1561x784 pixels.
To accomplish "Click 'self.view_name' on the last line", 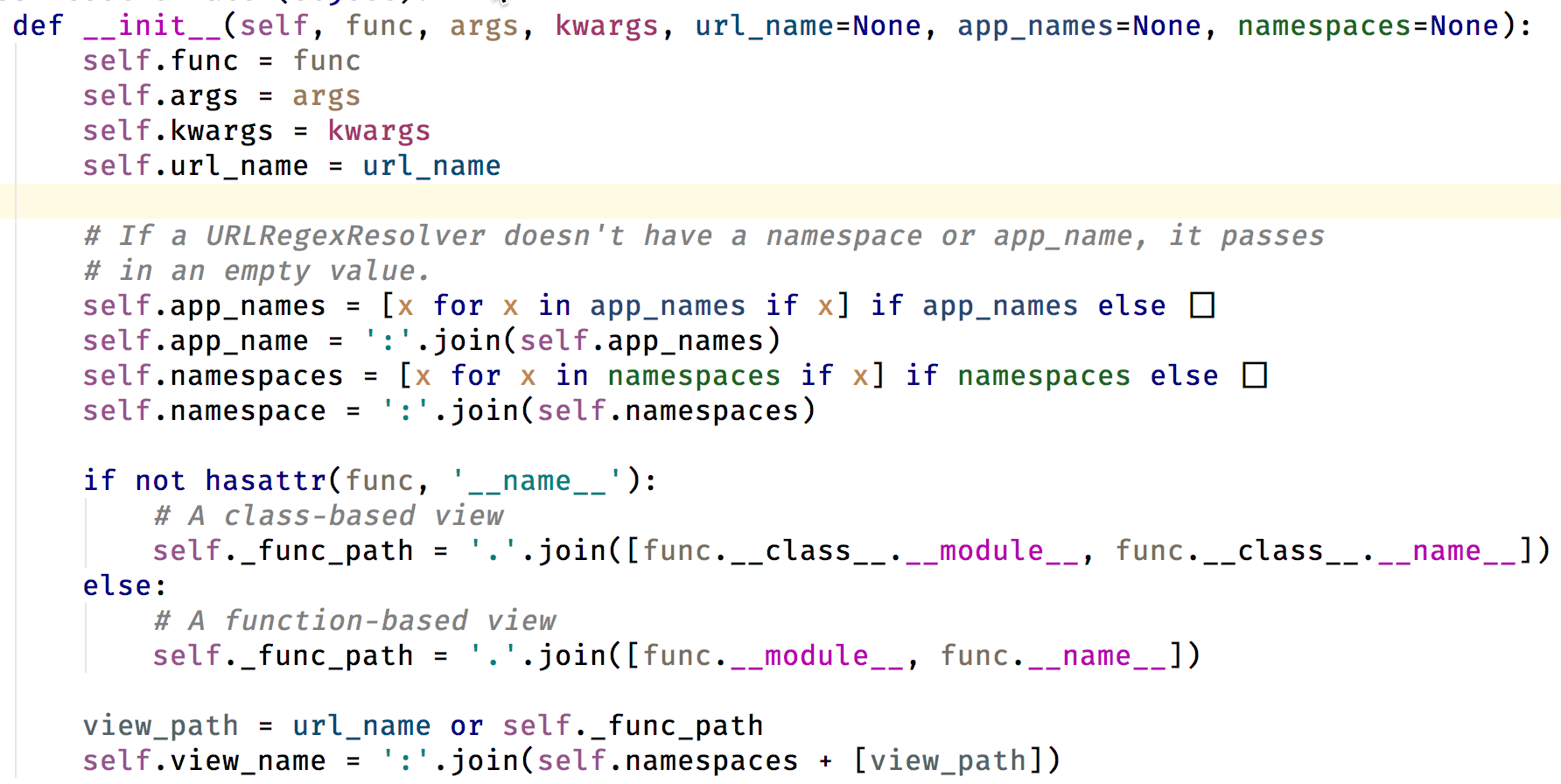I will (204, 760).
